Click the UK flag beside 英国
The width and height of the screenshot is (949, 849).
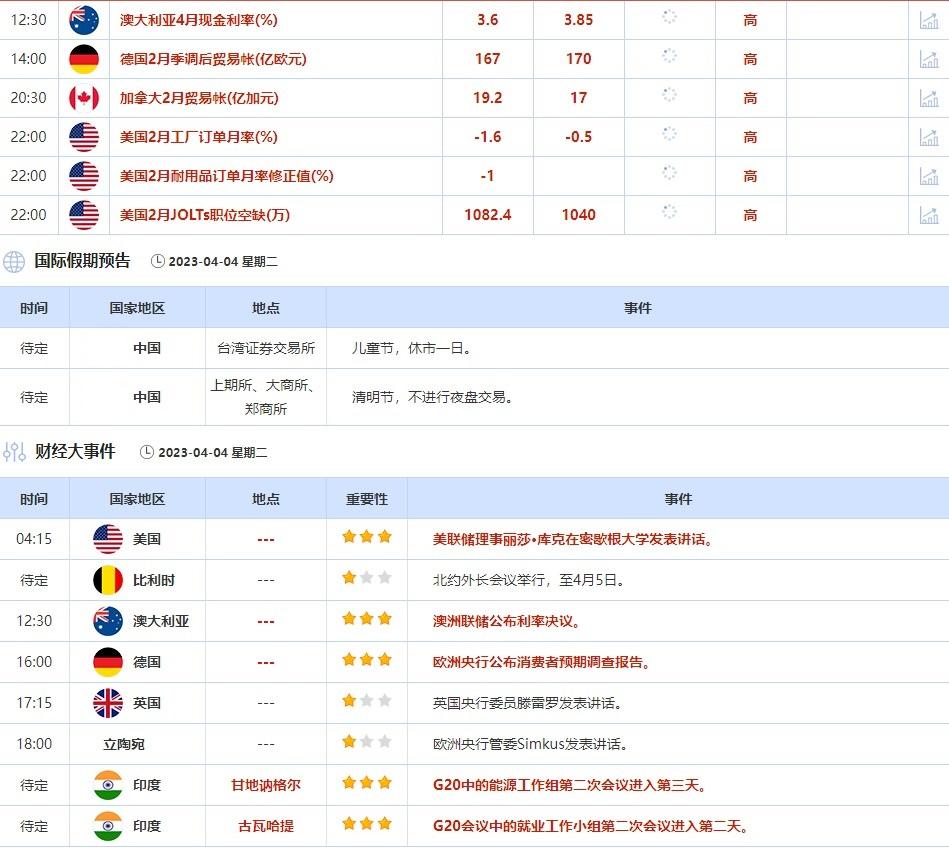(x=108, y=703)
